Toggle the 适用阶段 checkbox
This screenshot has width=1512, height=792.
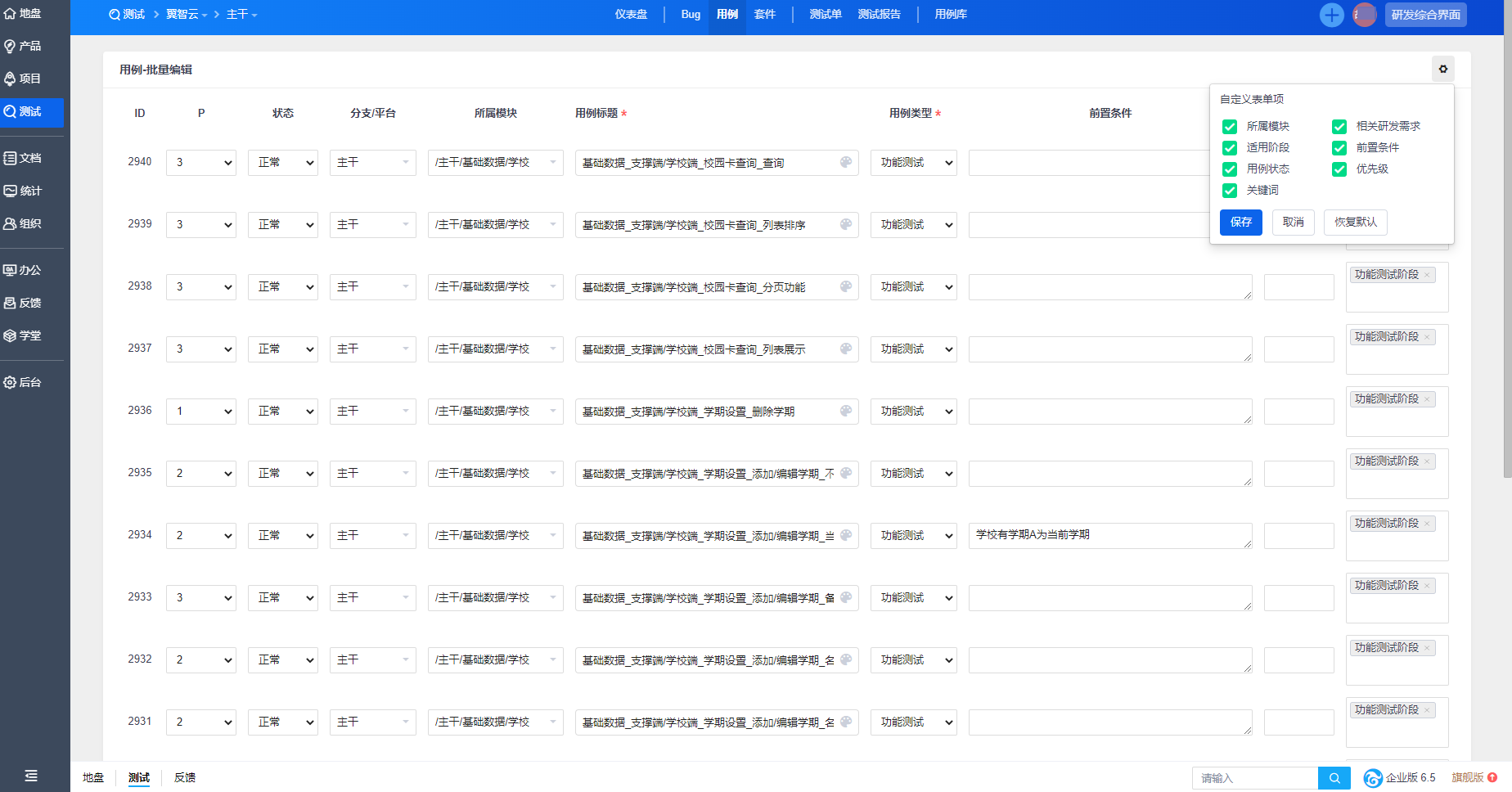[x=1230, y=148]
